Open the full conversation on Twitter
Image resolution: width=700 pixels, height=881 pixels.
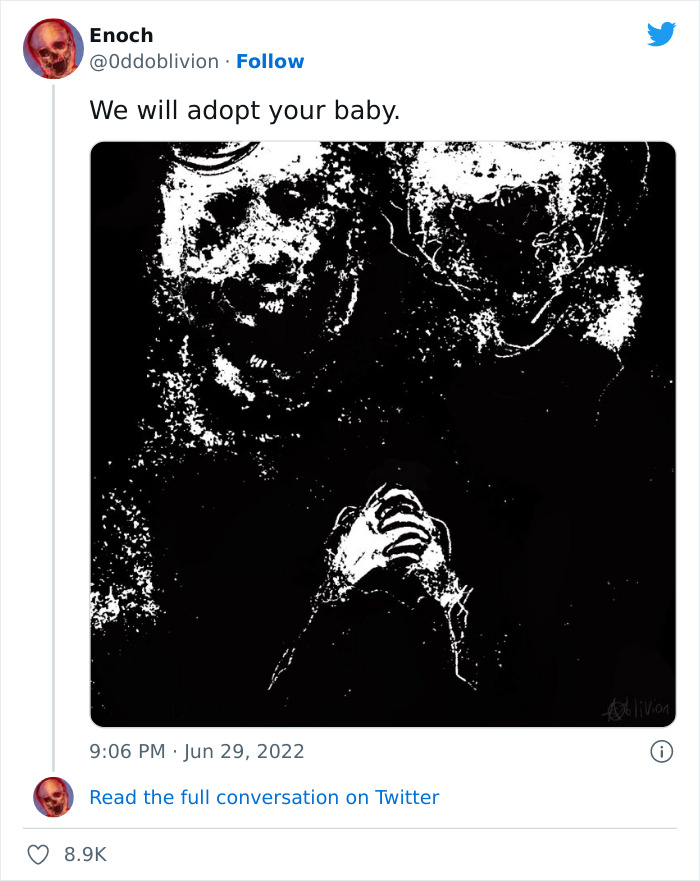264,797
